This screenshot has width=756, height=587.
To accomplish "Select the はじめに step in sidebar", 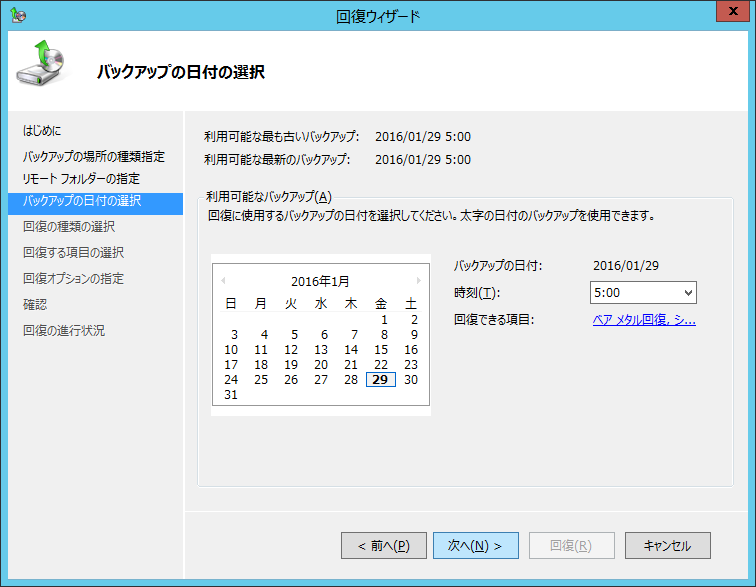I will 42,131.
